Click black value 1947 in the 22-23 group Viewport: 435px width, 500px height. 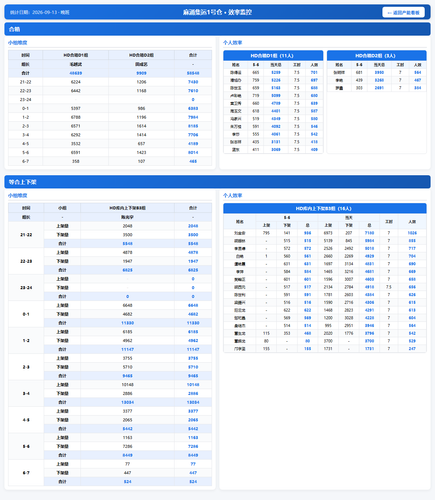[x=127, y=261]
